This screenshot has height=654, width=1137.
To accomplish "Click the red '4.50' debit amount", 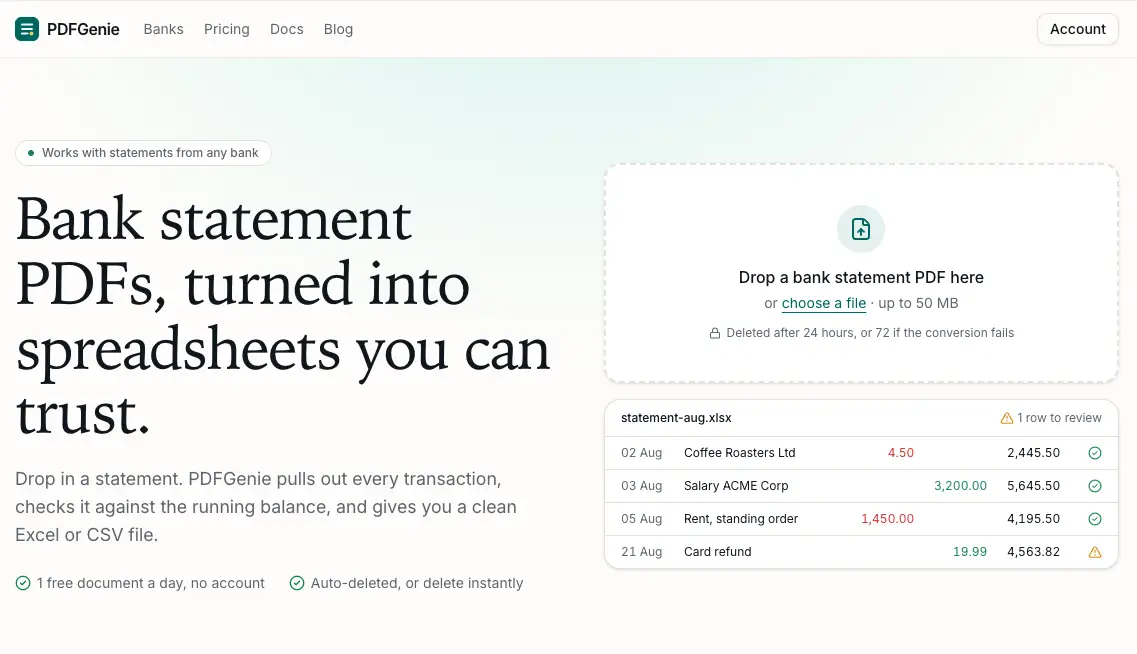I will (901, 453).
